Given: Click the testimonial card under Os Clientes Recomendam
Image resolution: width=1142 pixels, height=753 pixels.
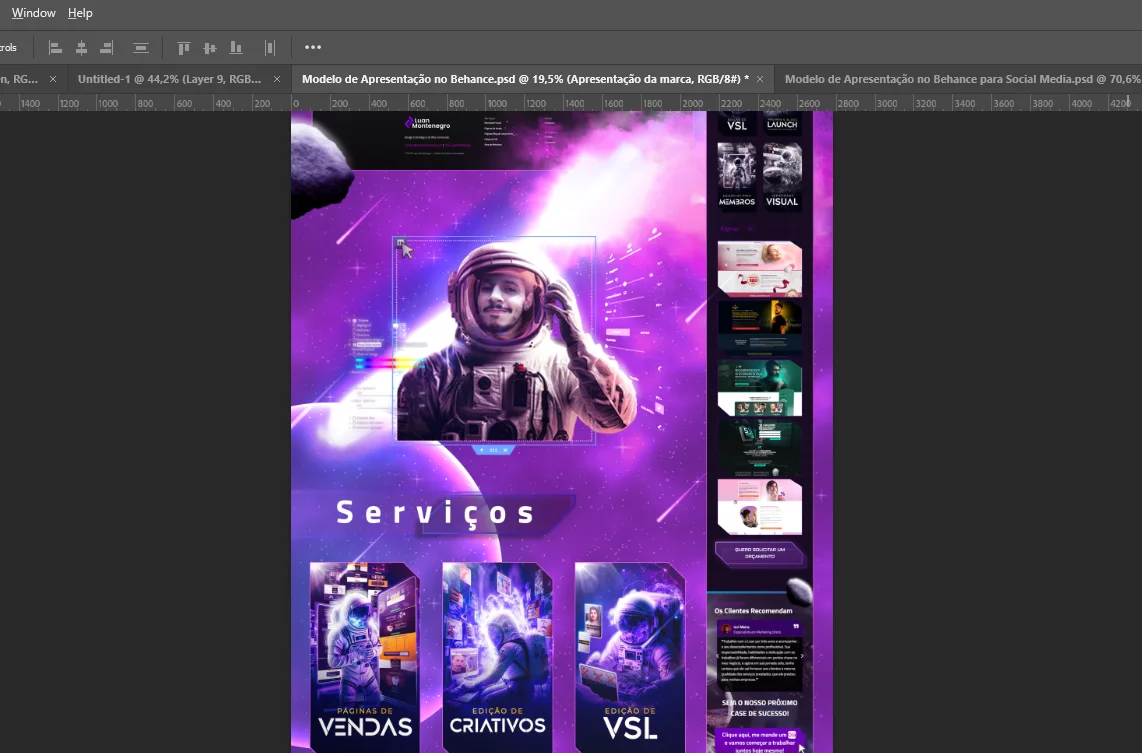Looking at the screenshot, I should click(760, 655).
